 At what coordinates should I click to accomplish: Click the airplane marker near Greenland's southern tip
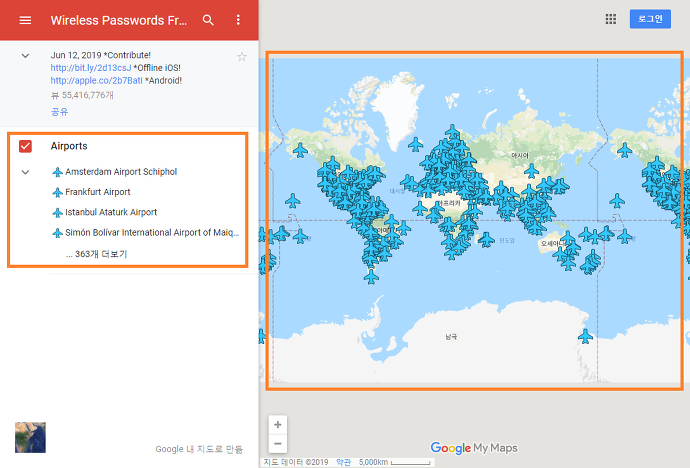pos(415,144)
